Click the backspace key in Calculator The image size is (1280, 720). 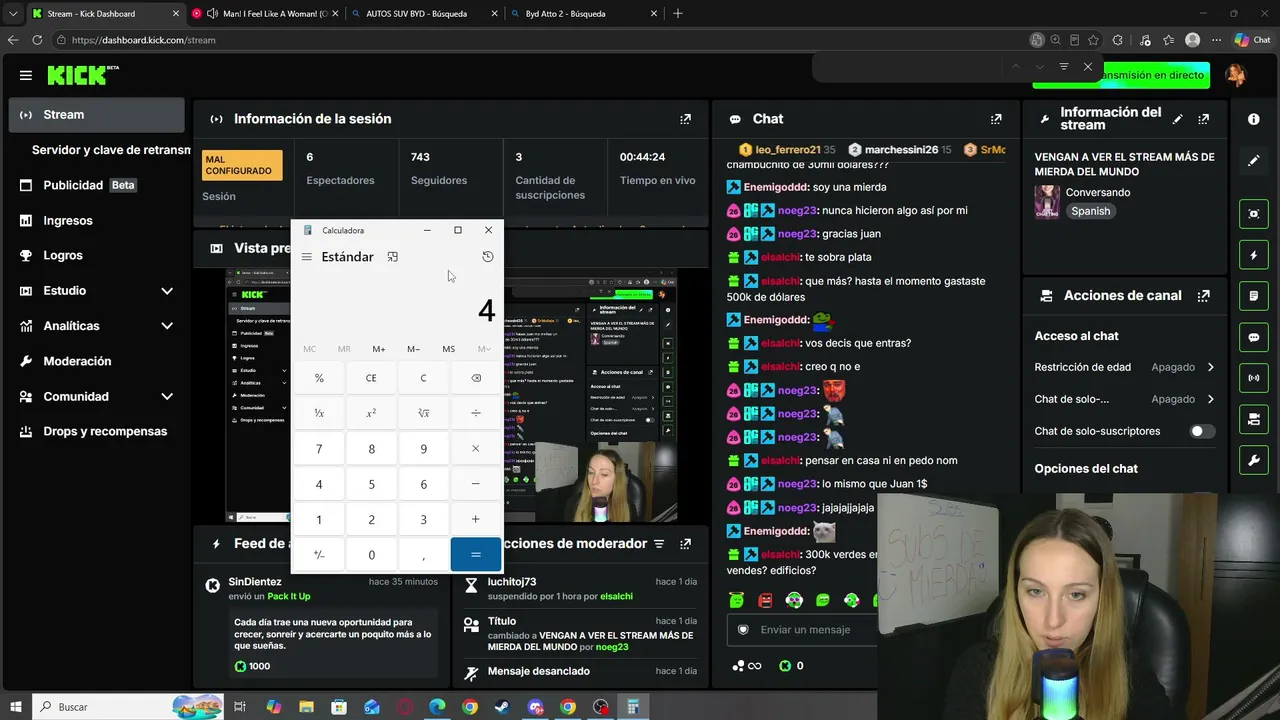coord(475,378)
